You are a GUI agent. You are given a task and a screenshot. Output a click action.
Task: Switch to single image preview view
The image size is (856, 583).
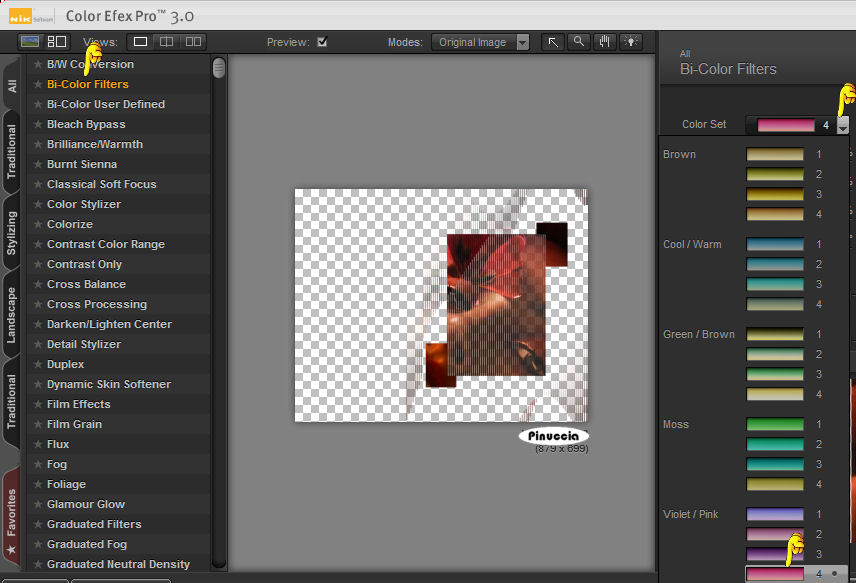click(x=141, y=42)
